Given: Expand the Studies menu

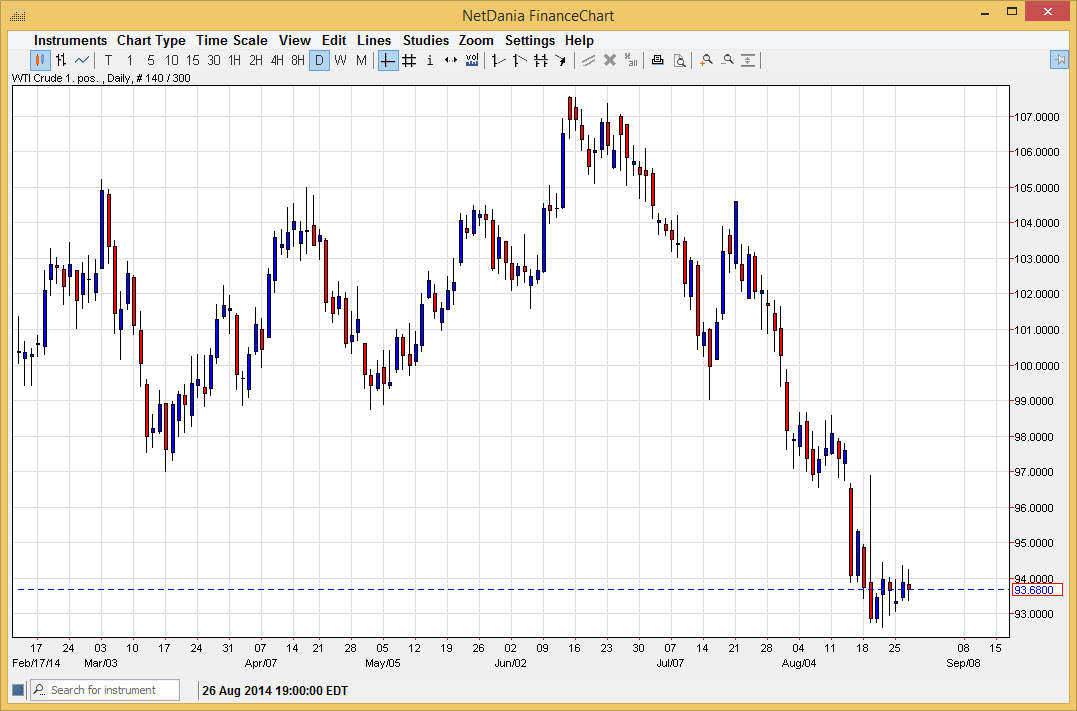Looking at the screenshot, I should coord(426,40).
